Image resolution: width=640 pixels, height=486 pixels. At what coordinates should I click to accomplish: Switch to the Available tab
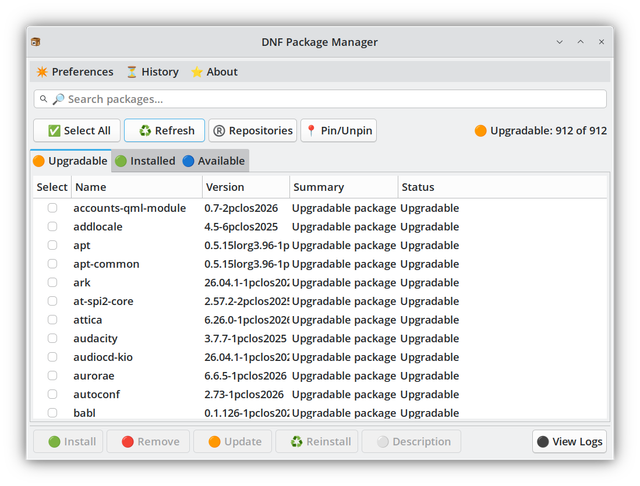[x=213, y=161]
